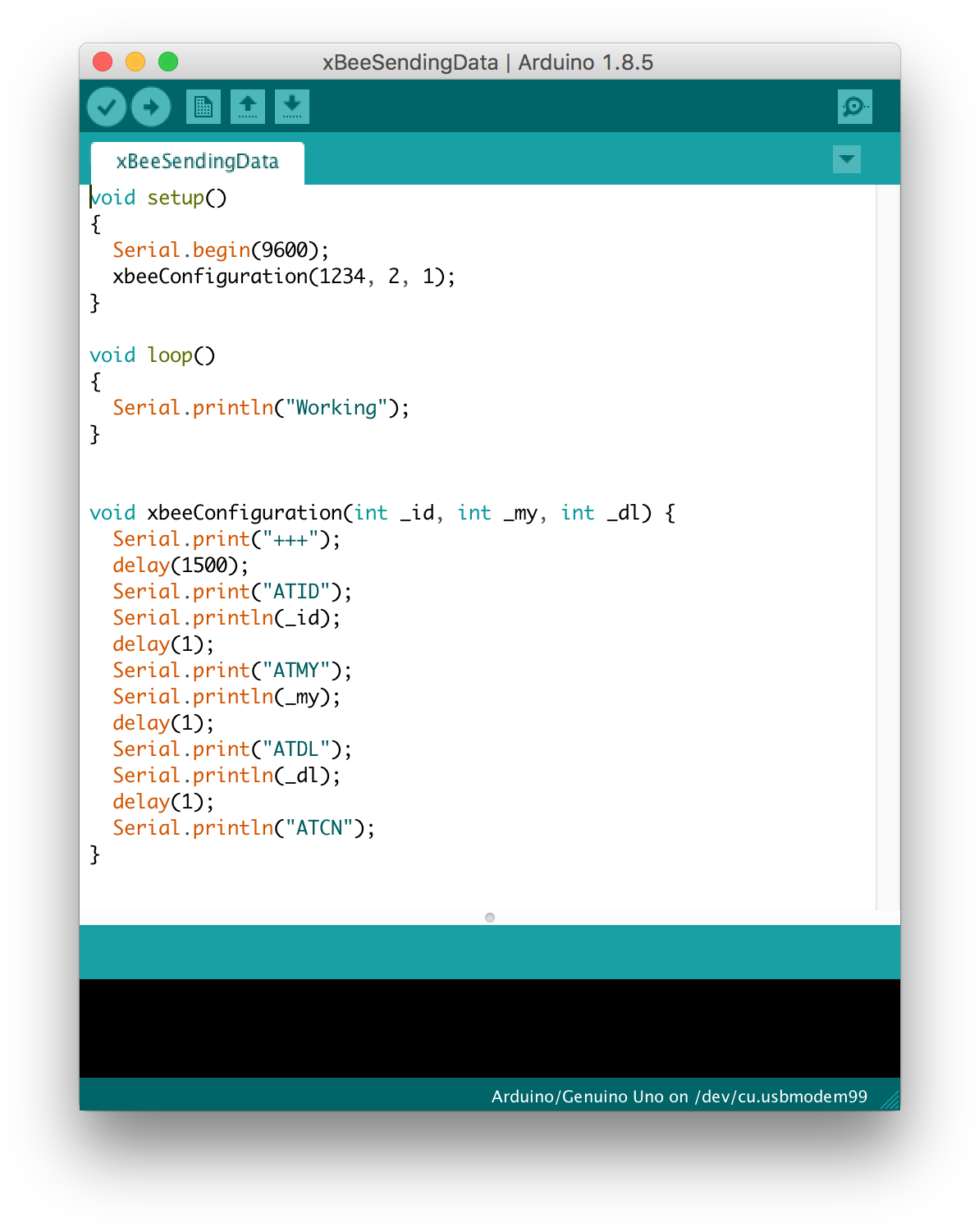979x1232 pixels.
Task: Click the xbeeConfiguration function definition line
Action: (382, 513)
